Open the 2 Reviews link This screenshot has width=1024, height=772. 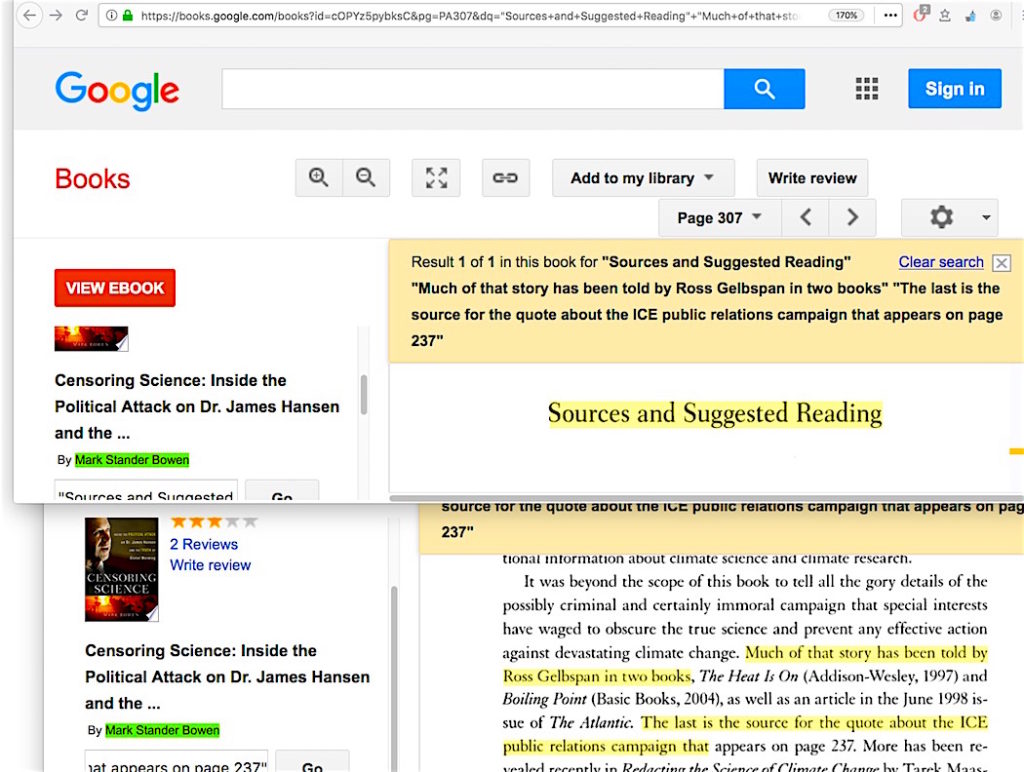click(x=203, y=544)
